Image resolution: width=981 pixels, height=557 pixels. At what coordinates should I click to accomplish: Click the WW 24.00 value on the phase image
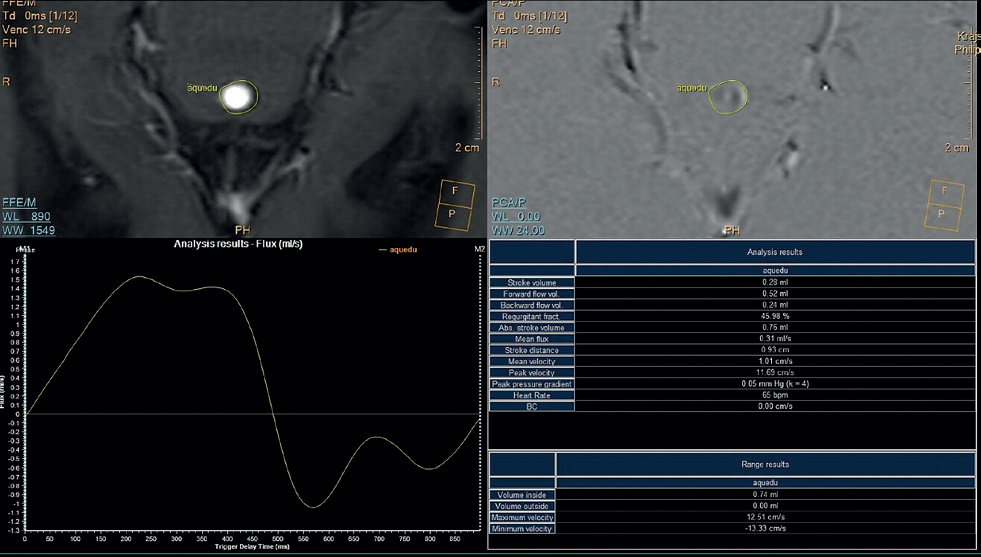coord(518,231)
